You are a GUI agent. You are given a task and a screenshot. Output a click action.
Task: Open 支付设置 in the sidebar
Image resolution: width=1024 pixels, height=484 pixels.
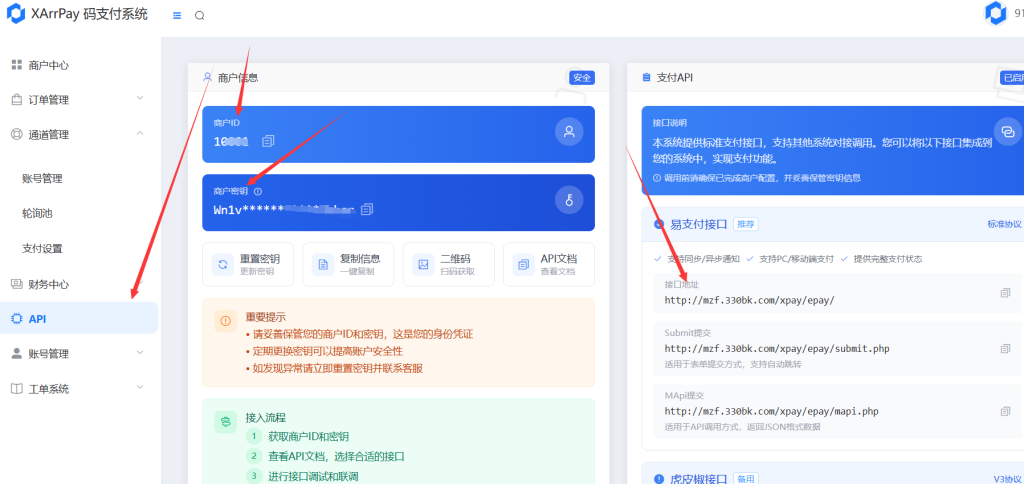42,248
